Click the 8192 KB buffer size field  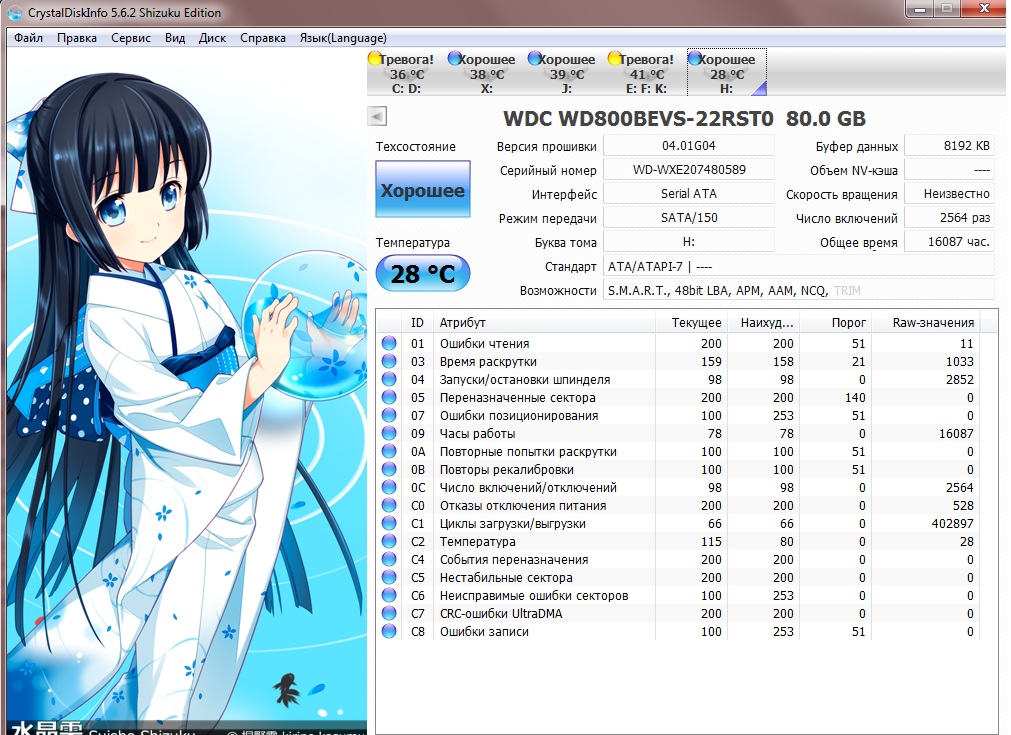pyautogui.click(x=949, y=146)
